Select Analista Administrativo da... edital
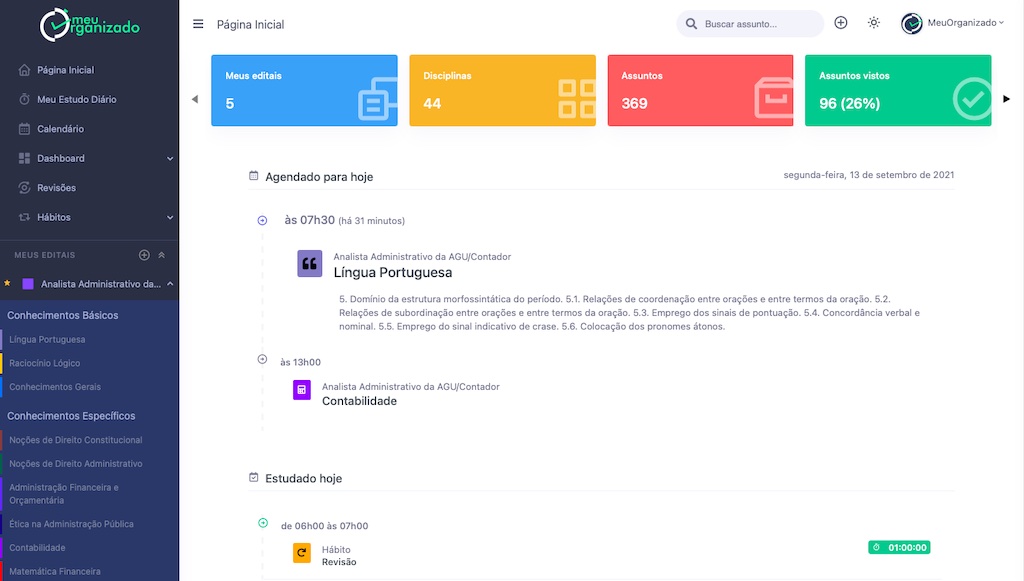 101,284
